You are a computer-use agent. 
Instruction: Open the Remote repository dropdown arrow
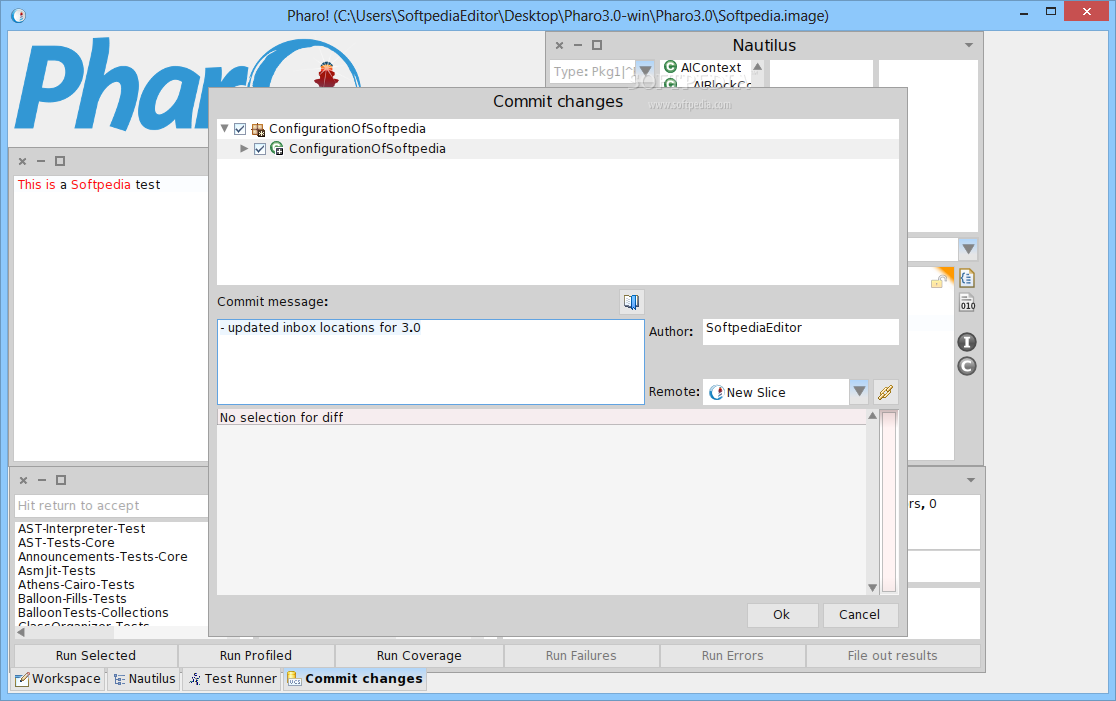859,391
